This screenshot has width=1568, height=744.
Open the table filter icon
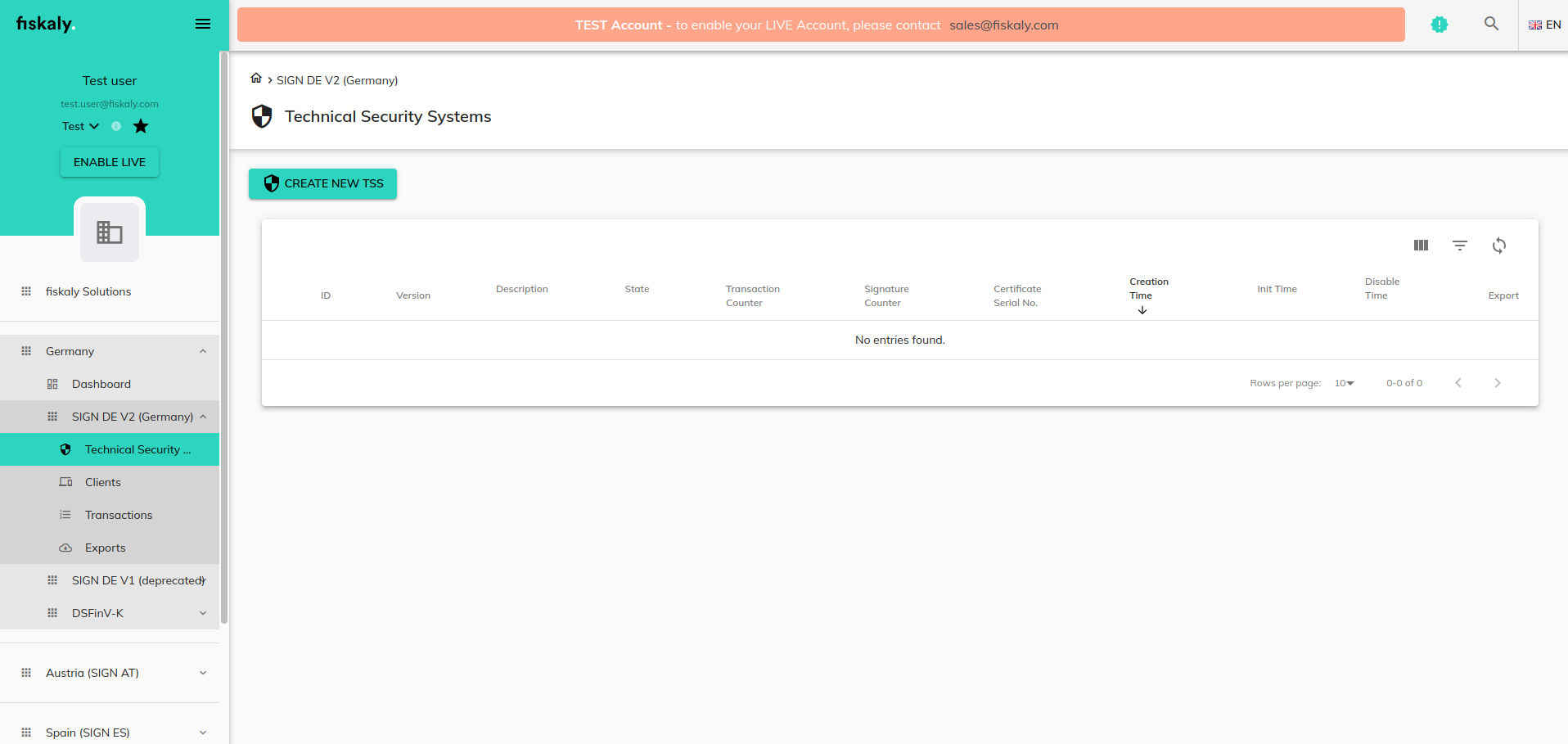point(1460,246)
